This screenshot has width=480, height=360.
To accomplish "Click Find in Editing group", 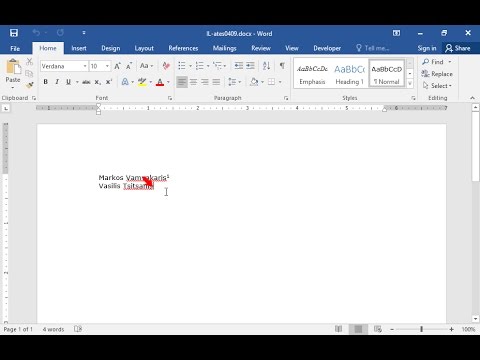I will tap(433, 62).
